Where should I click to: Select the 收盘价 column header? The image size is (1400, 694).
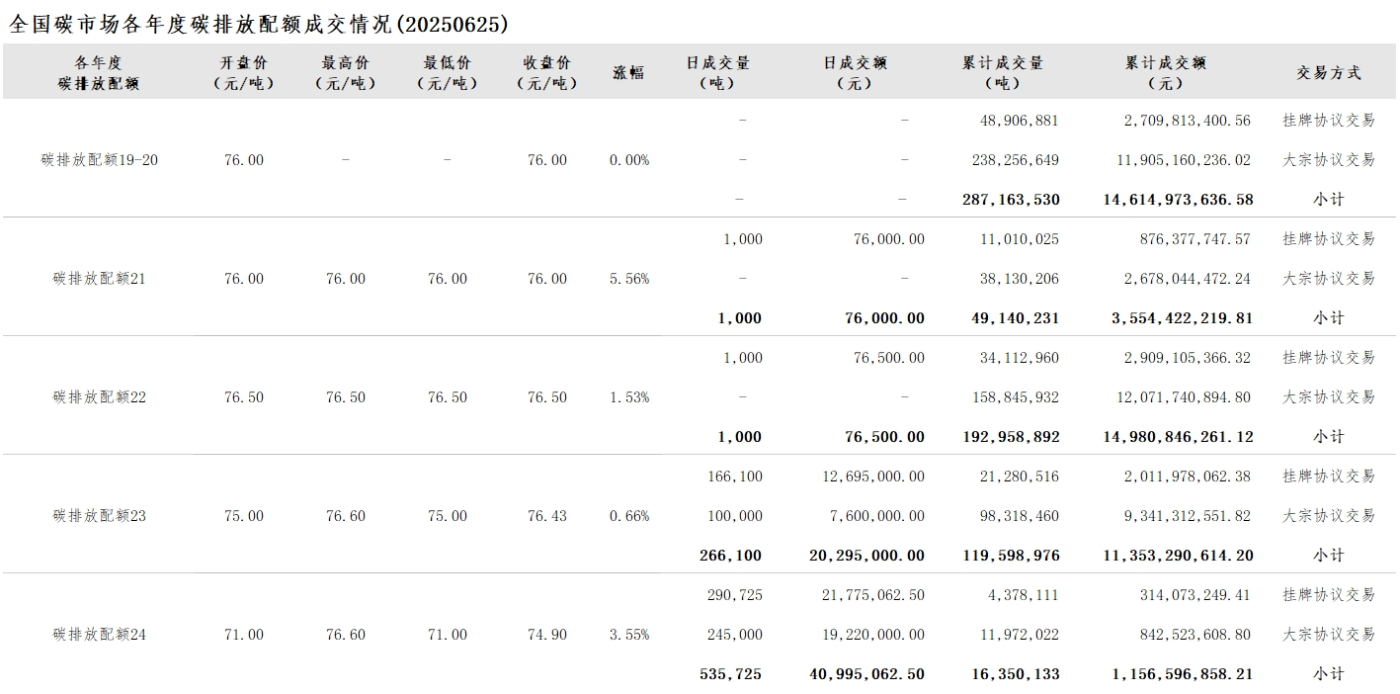point(547,73)
